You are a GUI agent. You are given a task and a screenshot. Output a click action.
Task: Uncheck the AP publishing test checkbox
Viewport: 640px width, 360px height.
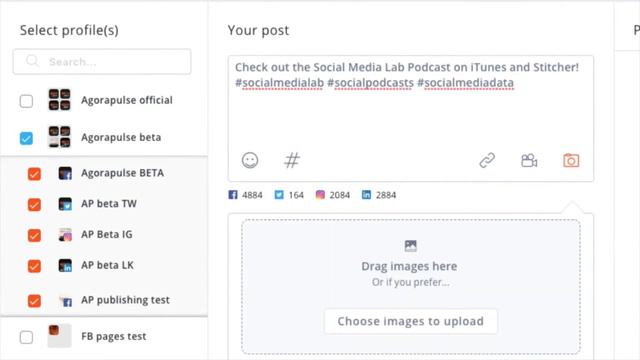click(34, 301)
